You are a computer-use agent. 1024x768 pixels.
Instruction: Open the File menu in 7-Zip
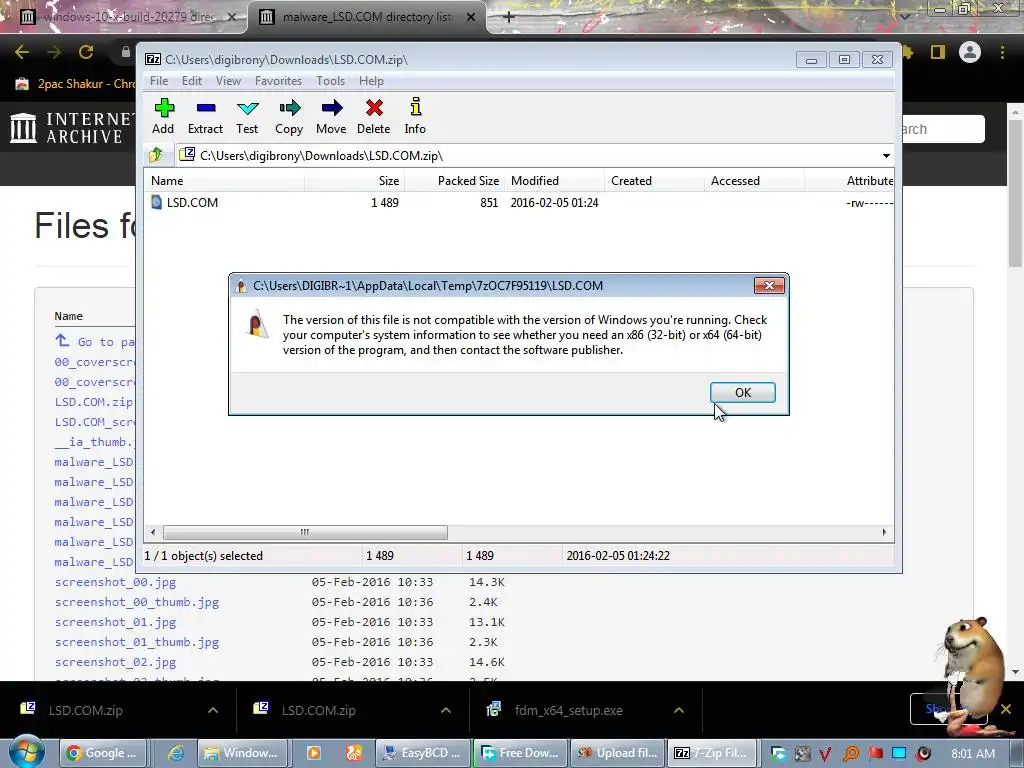click(x=159, y=80)
